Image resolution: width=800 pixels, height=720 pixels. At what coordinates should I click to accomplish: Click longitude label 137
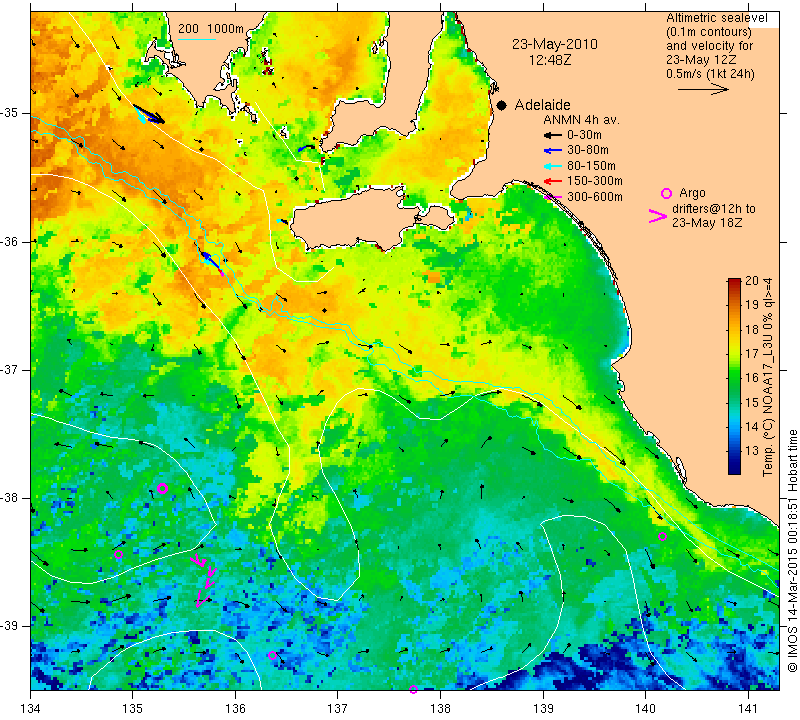coord(337,708)
